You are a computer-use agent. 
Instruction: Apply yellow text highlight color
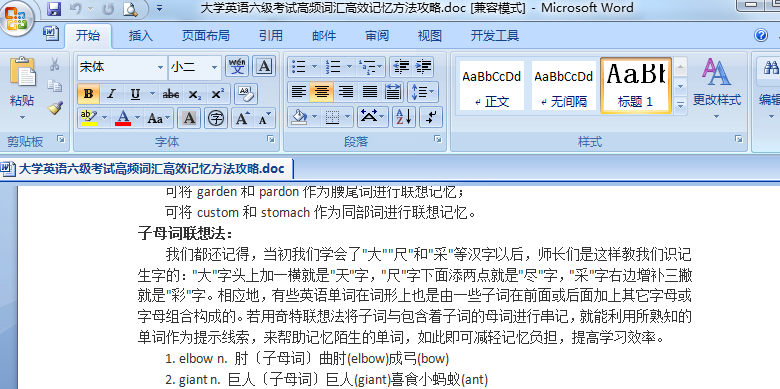pyautogui.click(x=89, y=118)
